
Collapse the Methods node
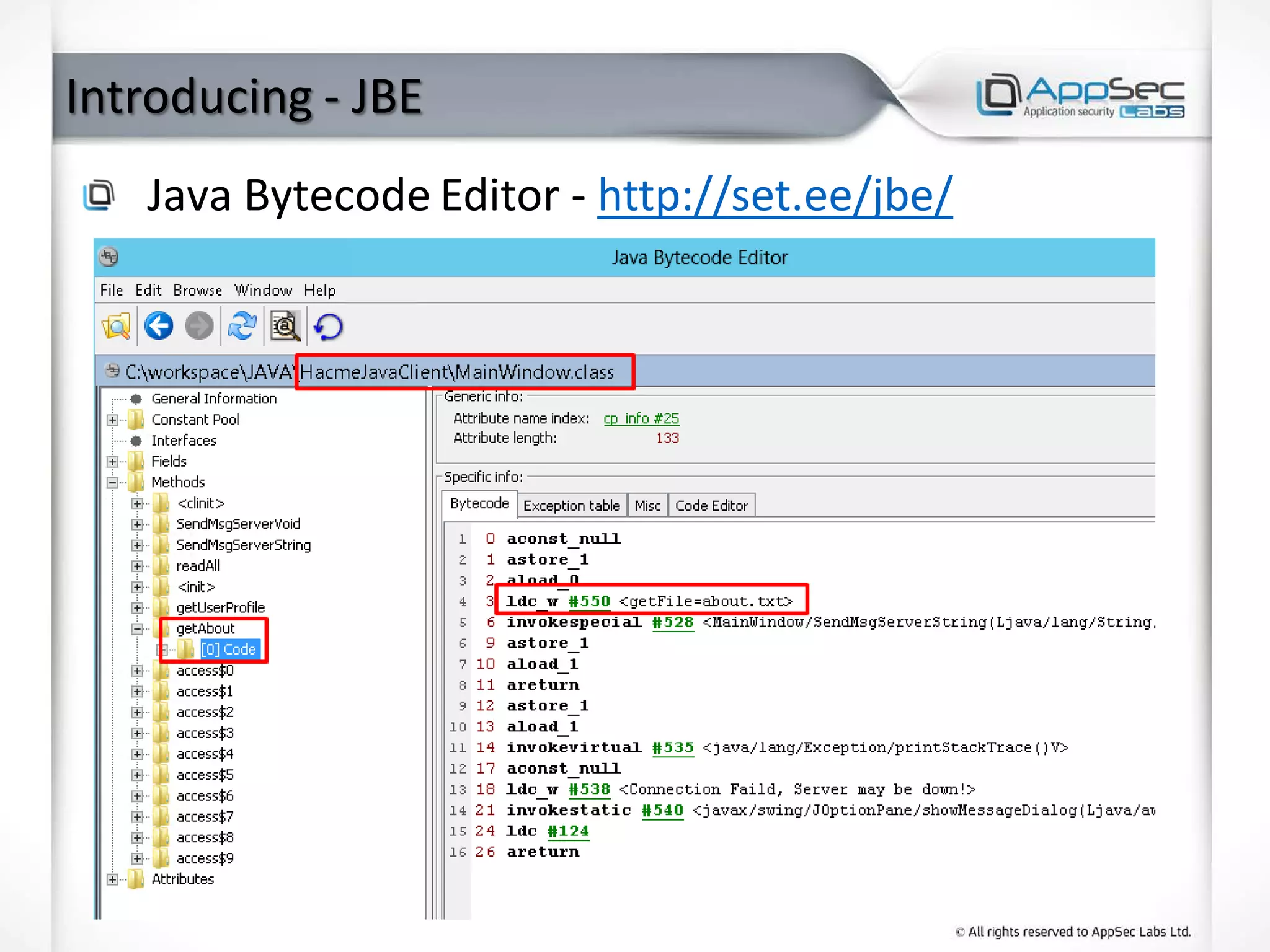112,483
